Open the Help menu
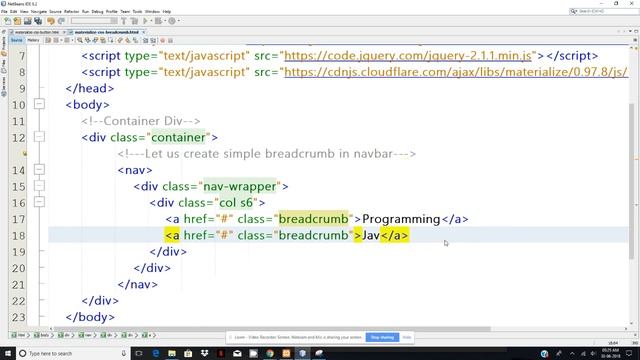 [x=167, y=11]
